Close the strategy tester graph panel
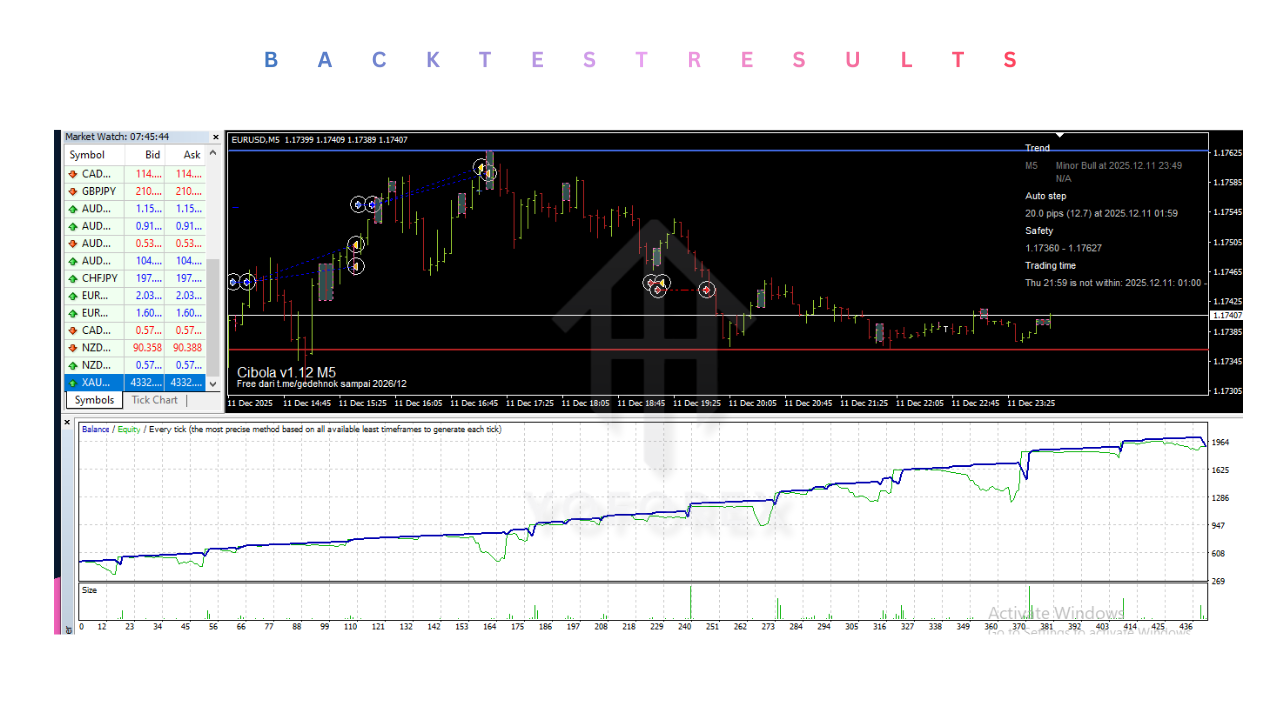The height and width of the screenshot is (720, 1280). 68,423
